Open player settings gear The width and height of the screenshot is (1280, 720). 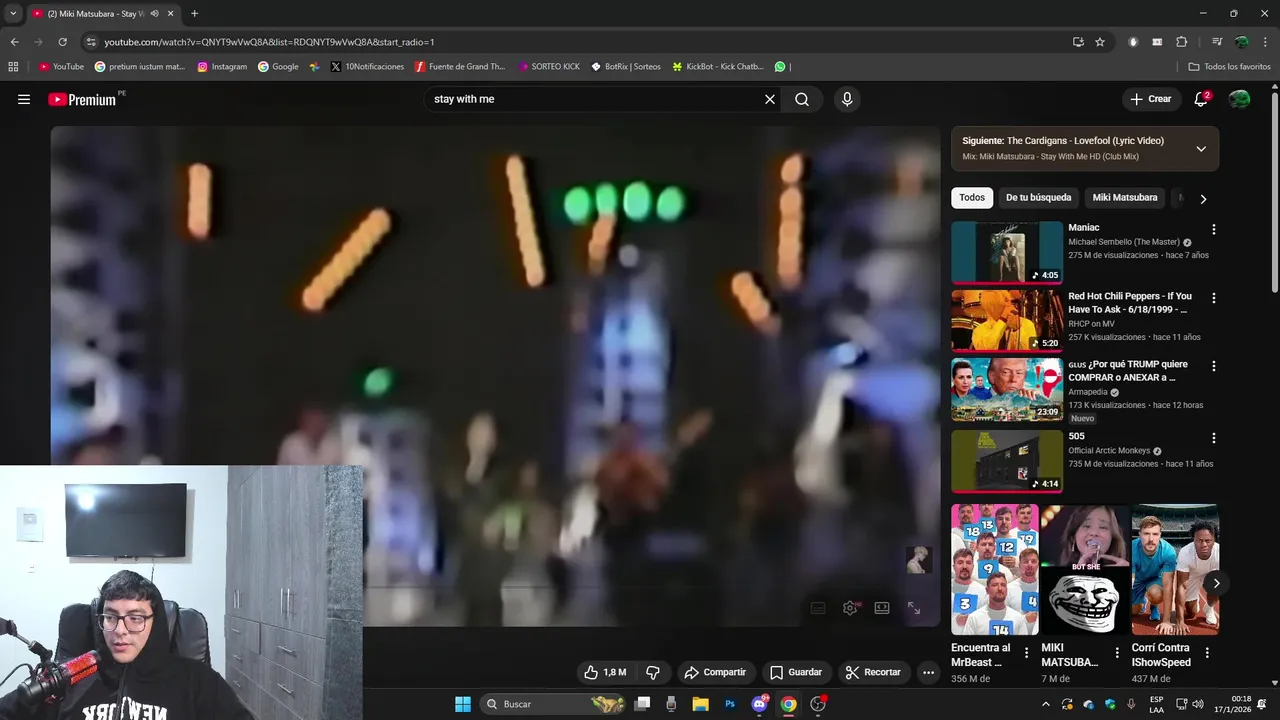[850, 608]
